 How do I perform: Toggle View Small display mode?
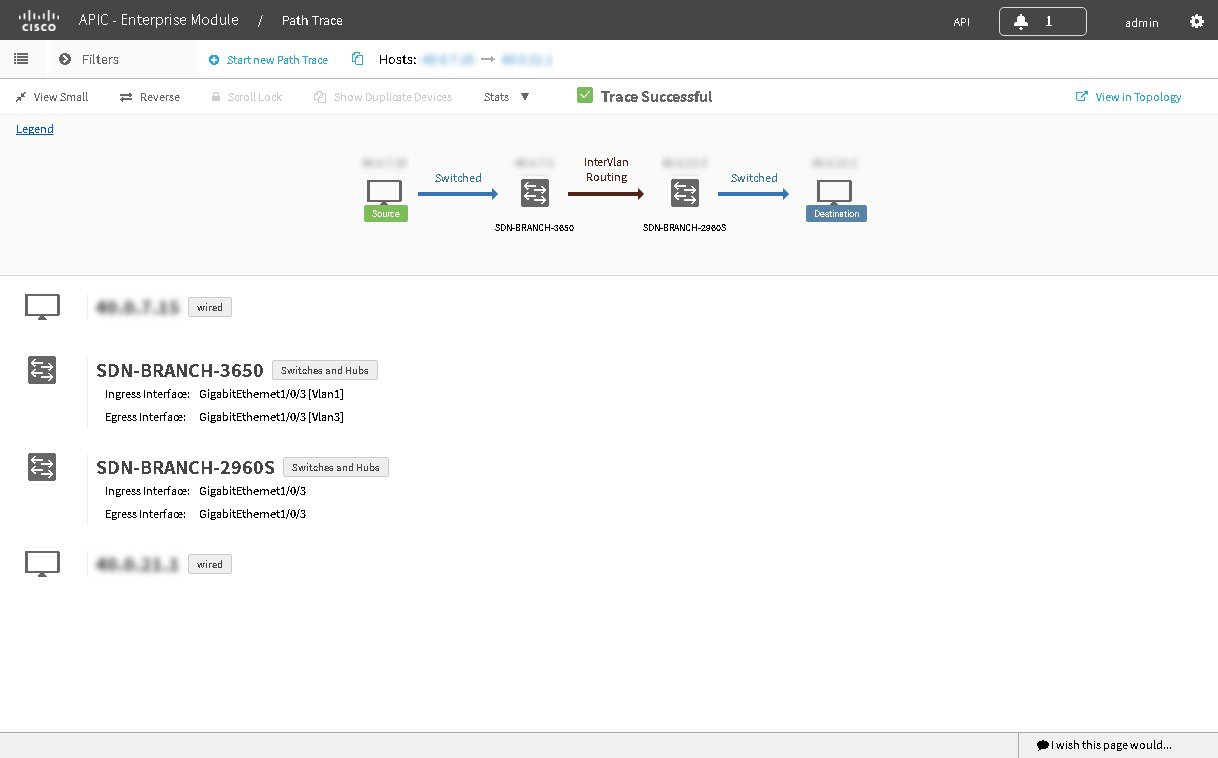pyautogui.click(x=52, y=96)
